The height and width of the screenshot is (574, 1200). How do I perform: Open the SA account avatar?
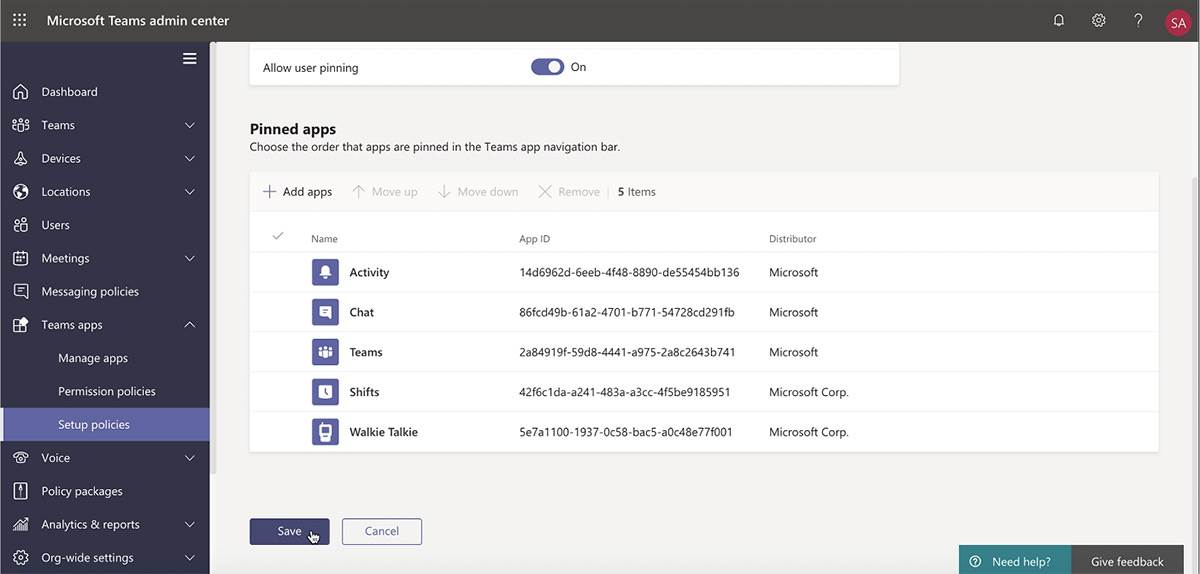click(x=1177, y=21)
